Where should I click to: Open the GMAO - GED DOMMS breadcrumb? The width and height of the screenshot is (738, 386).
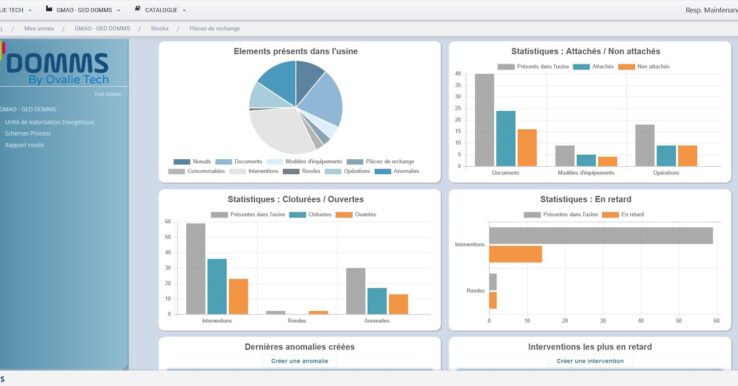[102, 29]
